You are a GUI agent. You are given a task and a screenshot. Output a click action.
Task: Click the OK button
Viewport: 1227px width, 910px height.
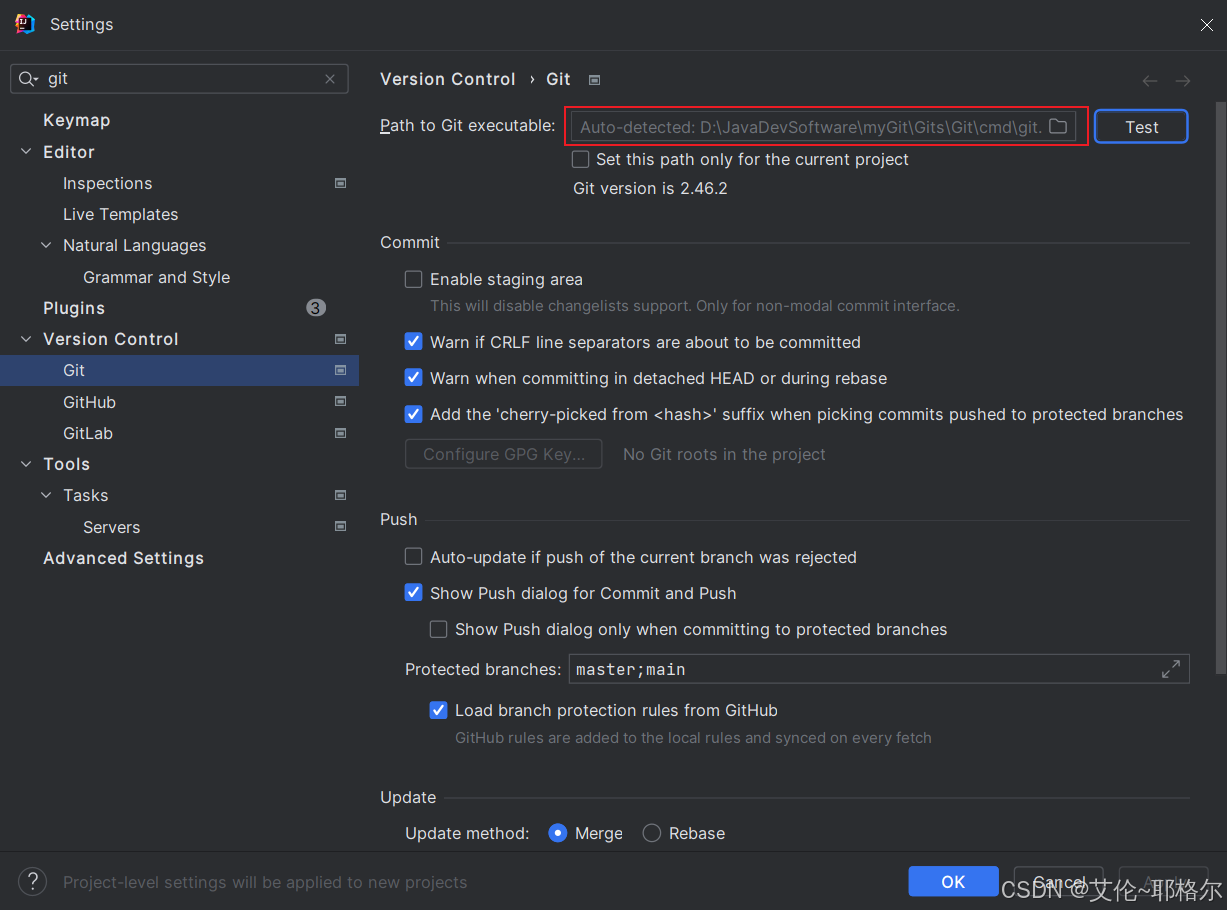[x=953, y=881]
